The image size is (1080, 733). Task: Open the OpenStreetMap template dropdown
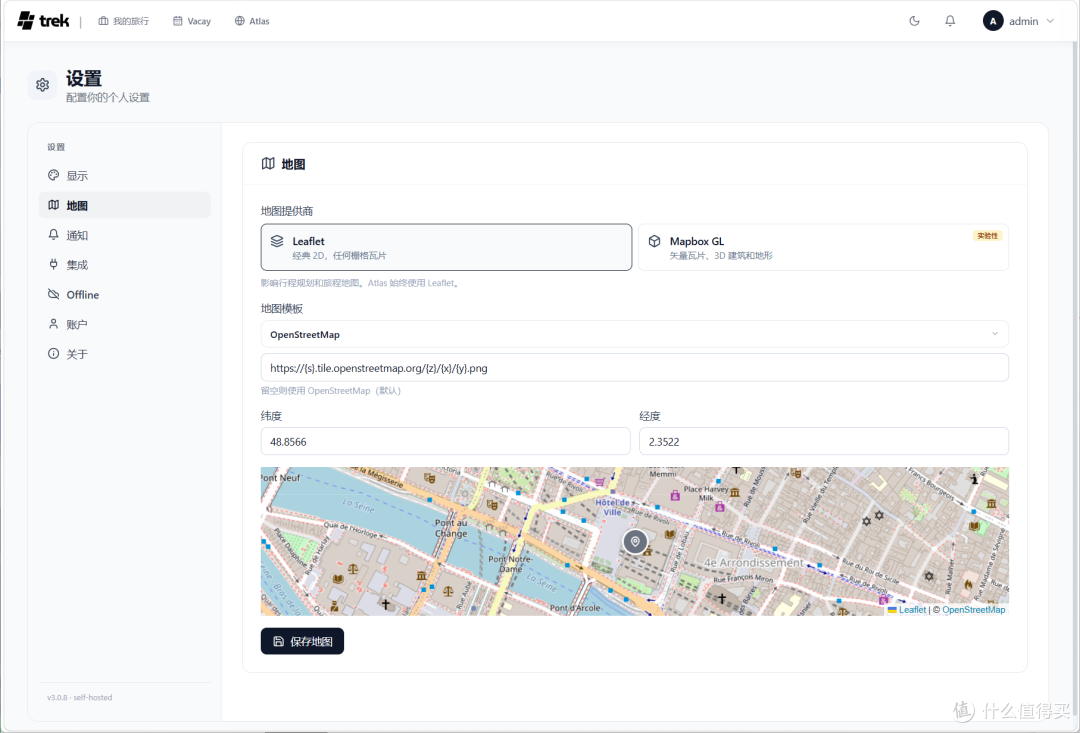click(634, 334)
